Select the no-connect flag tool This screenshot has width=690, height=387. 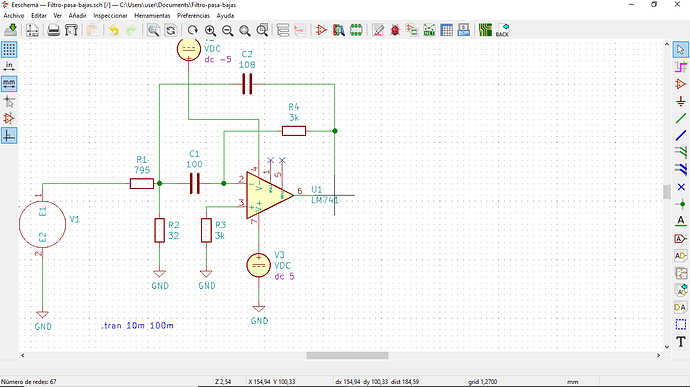point(681,187)
